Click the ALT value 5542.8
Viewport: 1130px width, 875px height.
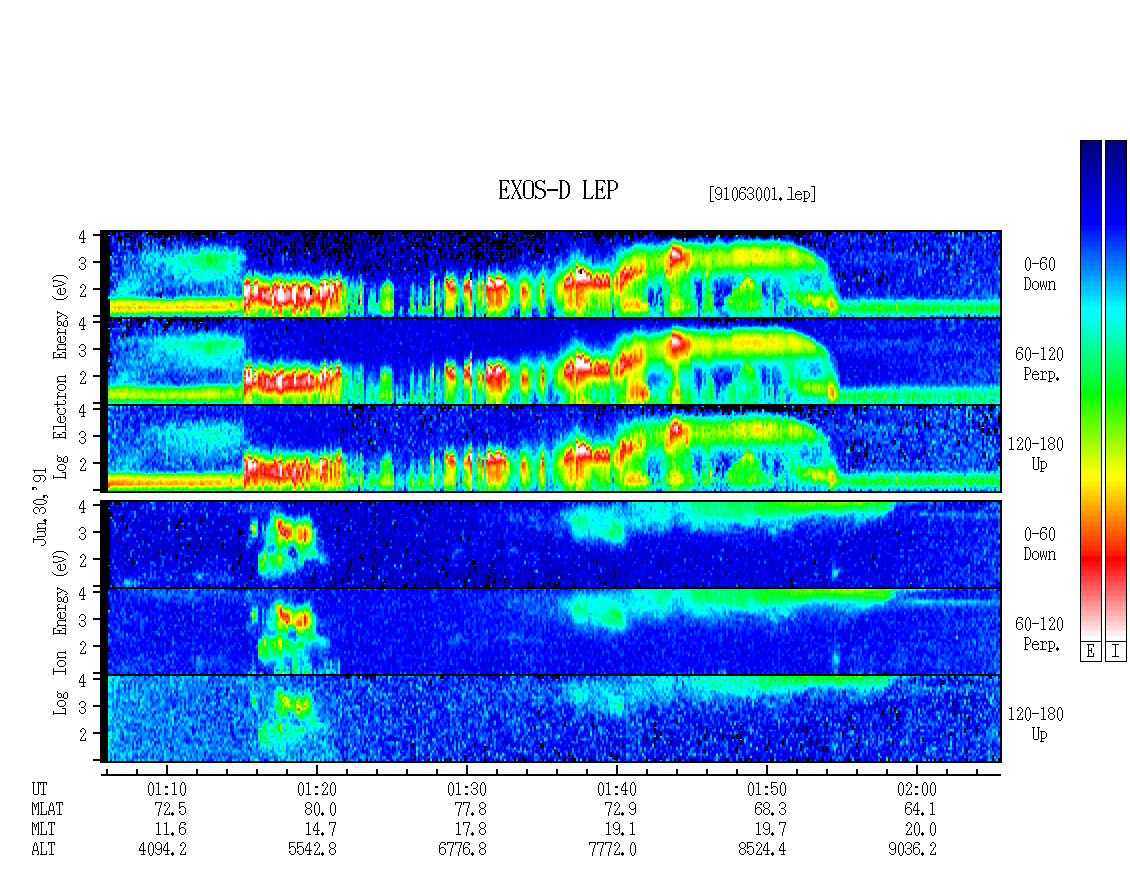312,849
